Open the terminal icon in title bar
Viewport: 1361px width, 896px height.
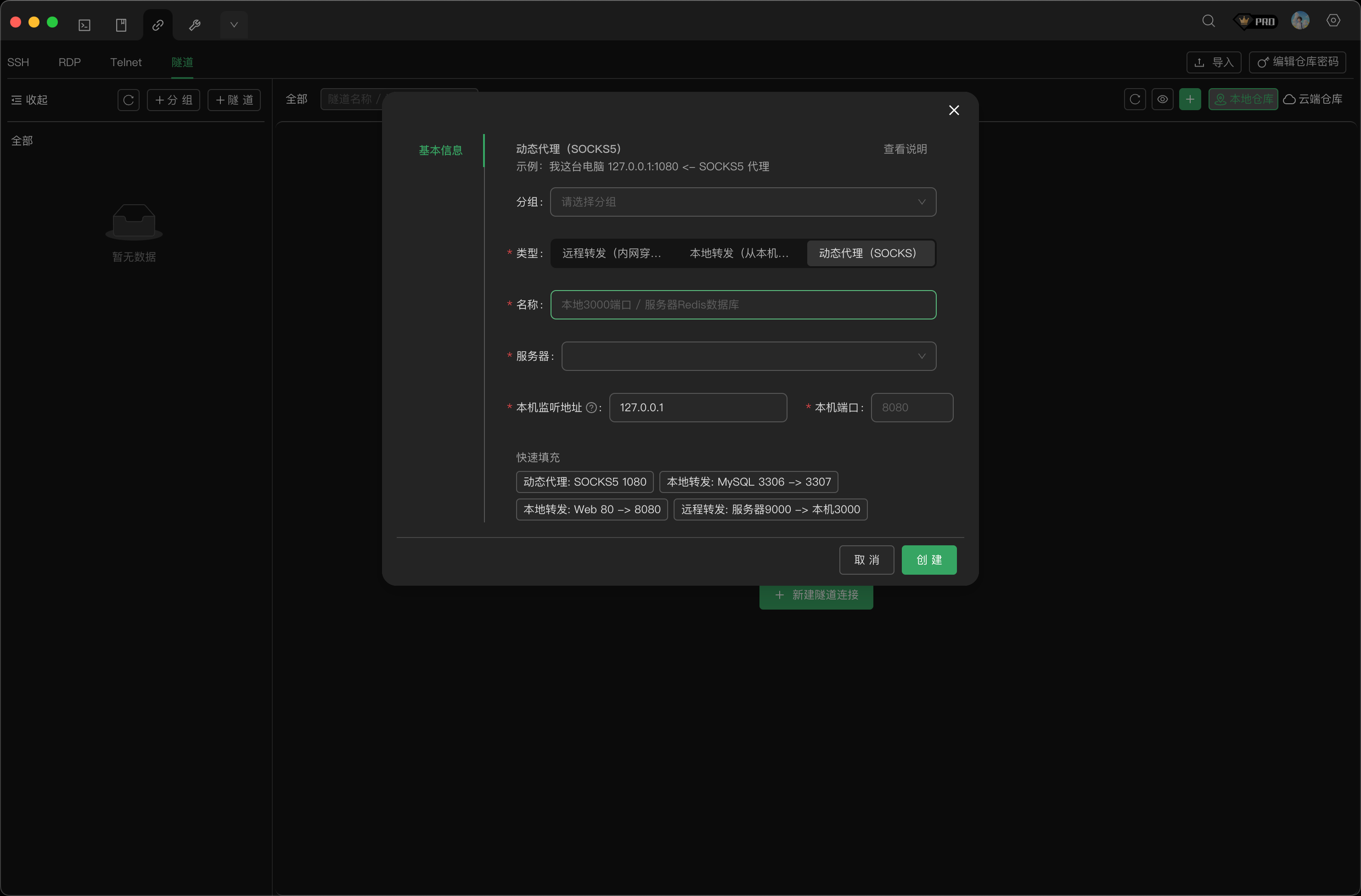click(x=84, y=25)
